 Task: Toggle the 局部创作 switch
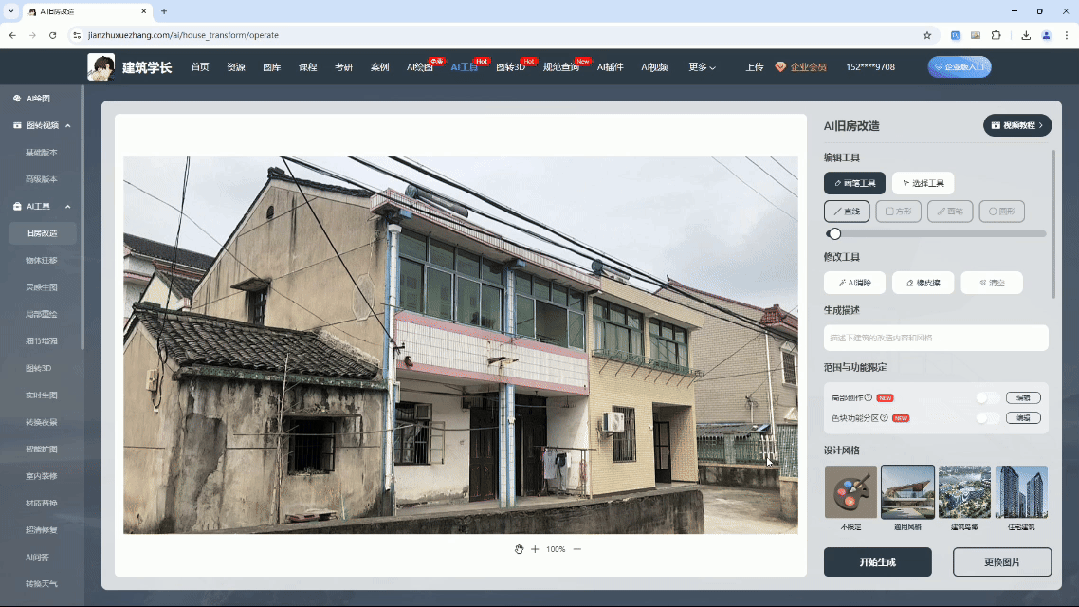click(x=988, y=398)
